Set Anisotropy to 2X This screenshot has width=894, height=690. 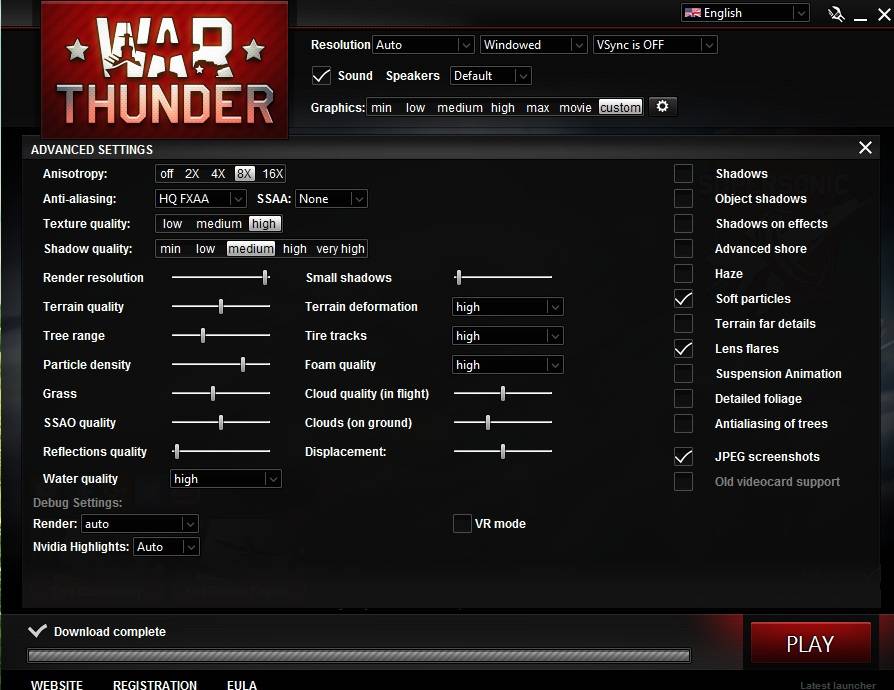coord(192,173)
